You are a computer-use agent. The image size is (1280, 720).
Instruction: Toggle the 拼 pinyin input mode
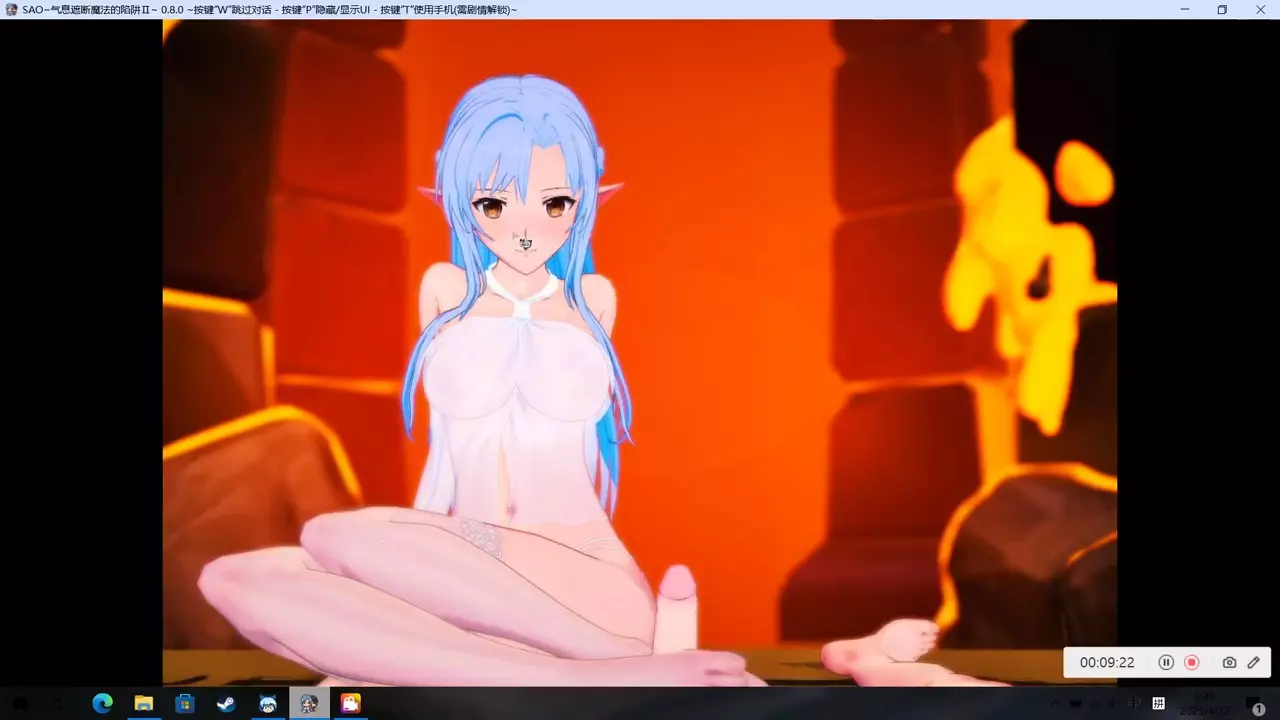[x=1160, y=703]
